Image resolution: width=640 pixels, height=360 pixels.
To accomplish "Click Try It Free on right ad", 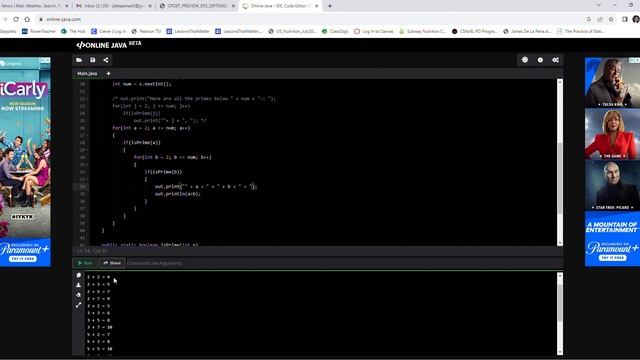I will [612, 258].
